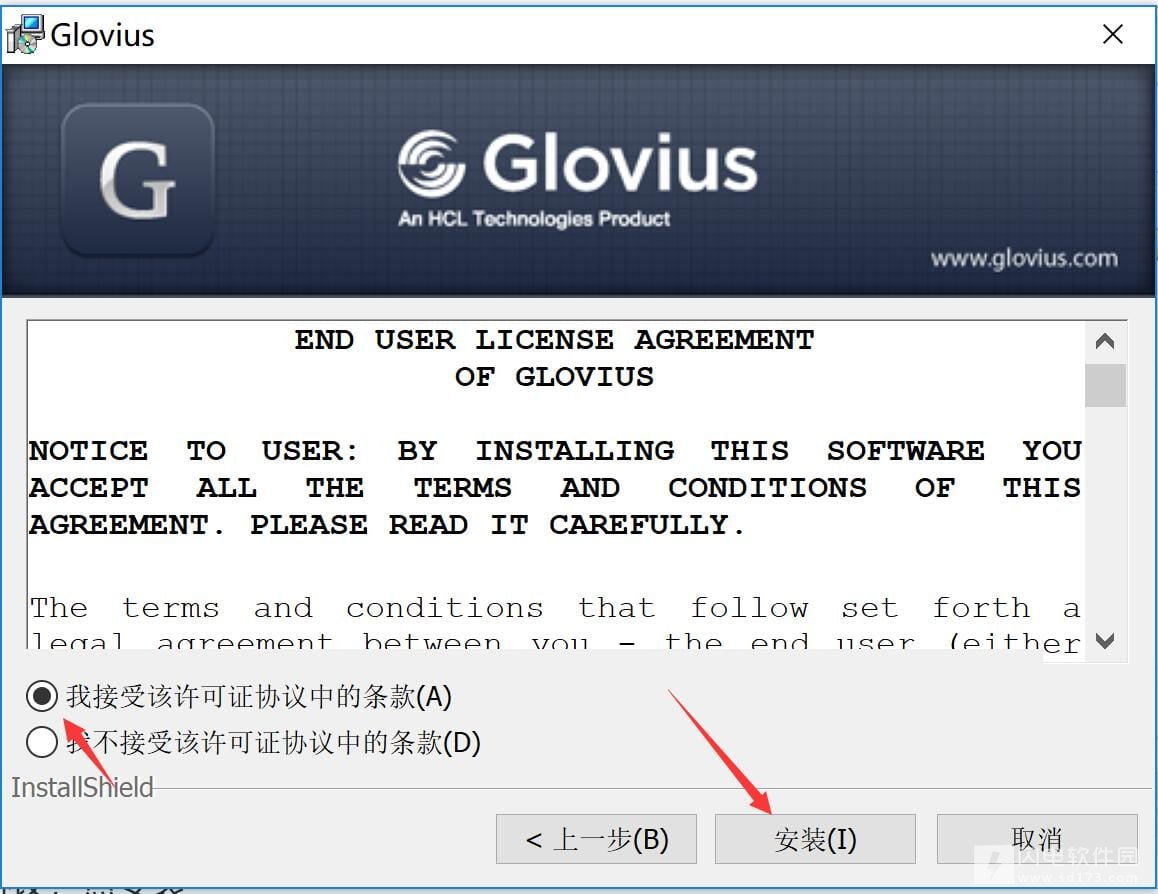Select do not accept license radio button
1158x894 pixels.
41,742
